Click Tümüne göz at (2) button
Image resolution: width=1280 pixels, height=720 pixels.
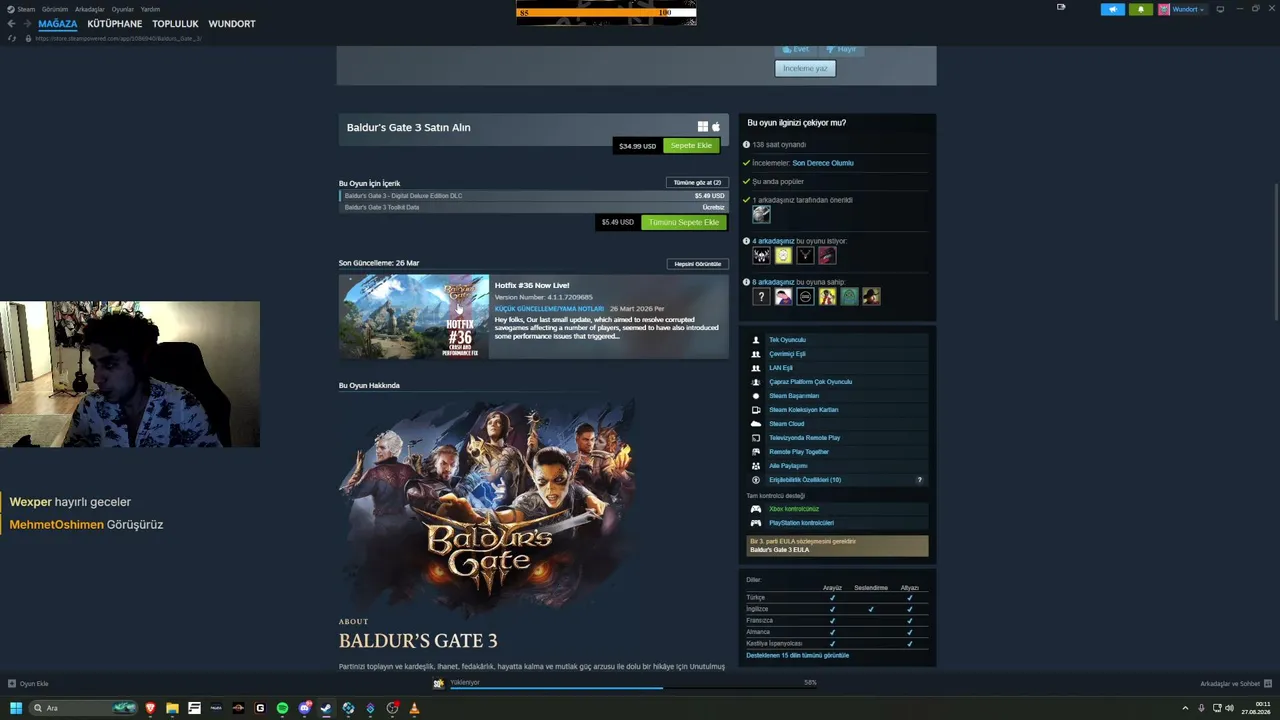697,183
